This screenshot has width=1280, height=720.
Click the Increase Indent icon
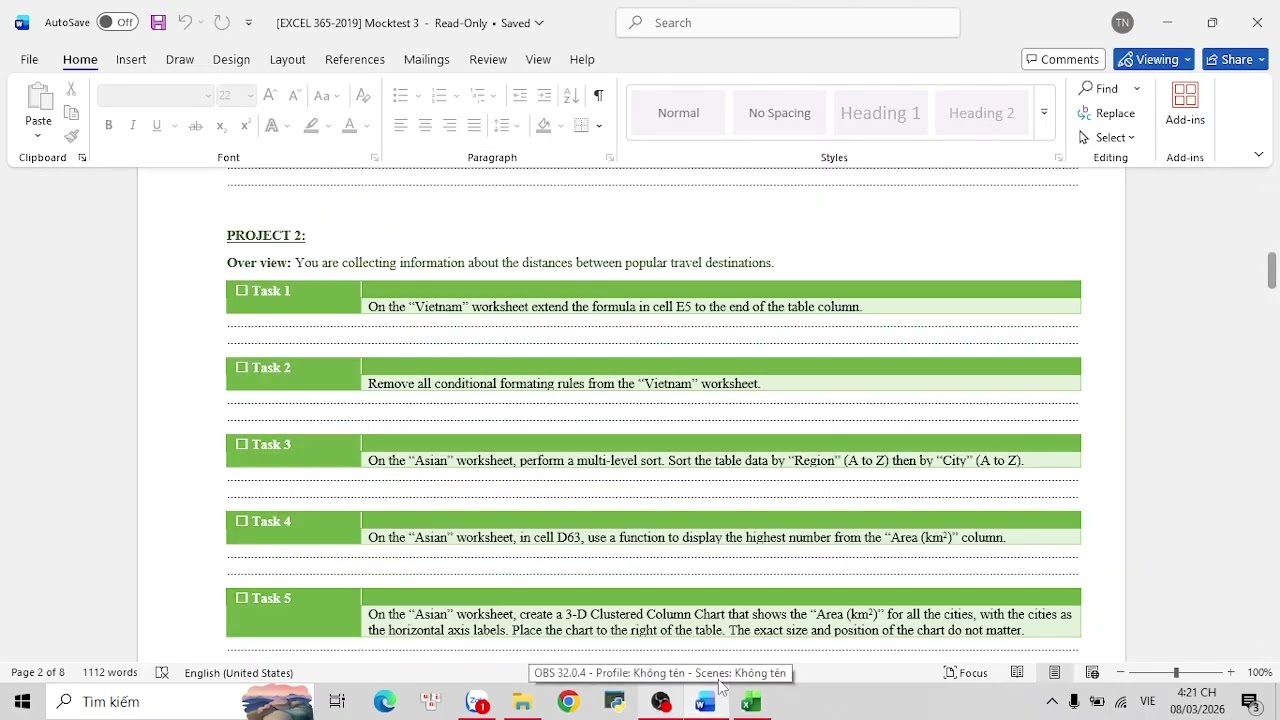(544, 95)
